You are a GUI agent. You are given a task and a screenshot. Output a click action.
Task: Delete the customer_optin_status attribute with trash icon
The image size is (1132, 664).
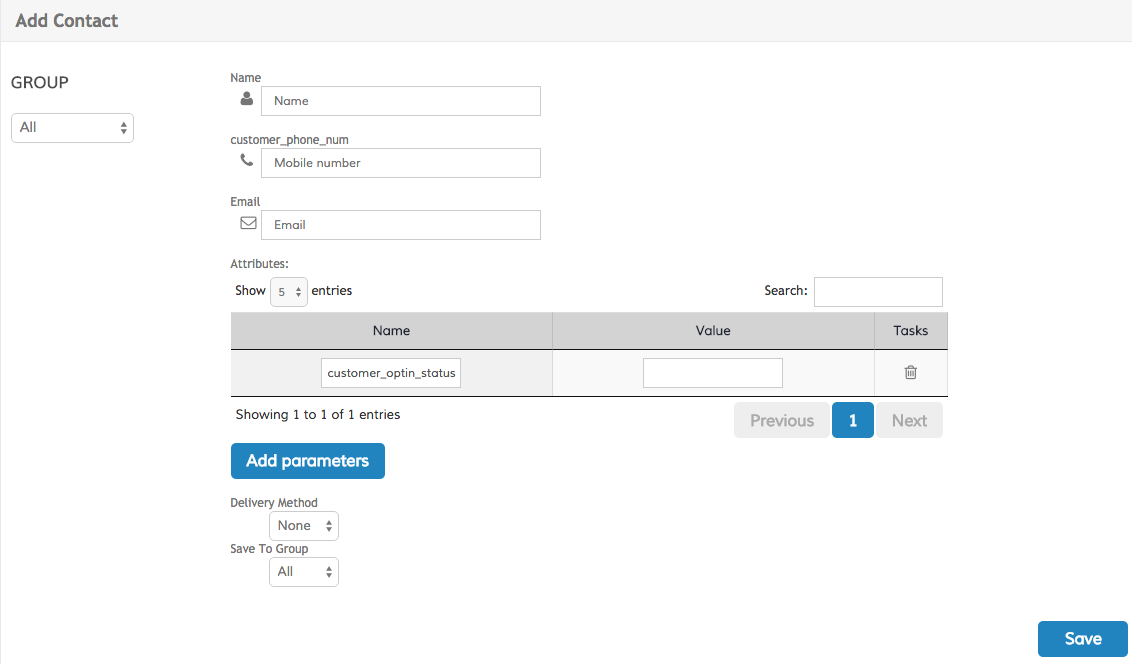(x=910, y=372)
